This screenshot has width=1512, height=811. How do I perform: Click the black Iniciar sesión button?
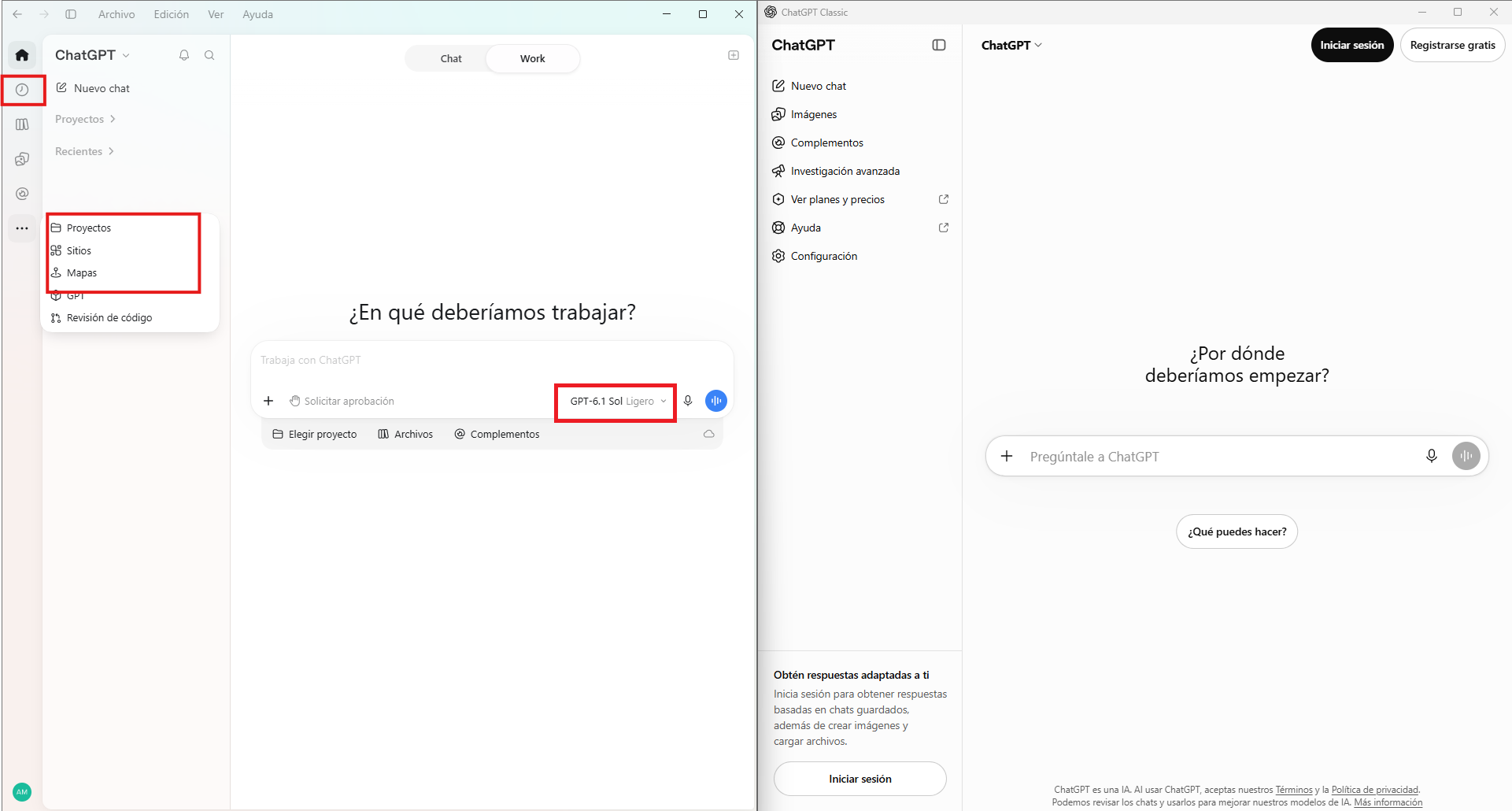pyautogui.click(x=1352, y=45)
